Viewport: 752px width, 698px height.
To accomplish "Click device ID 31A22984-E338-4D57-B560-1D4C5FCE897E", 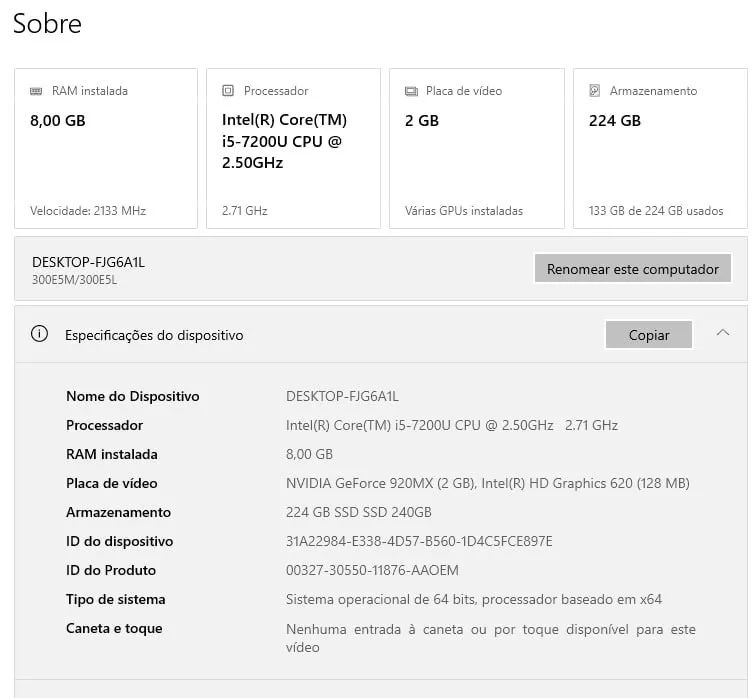I will (x=419, y=541).
